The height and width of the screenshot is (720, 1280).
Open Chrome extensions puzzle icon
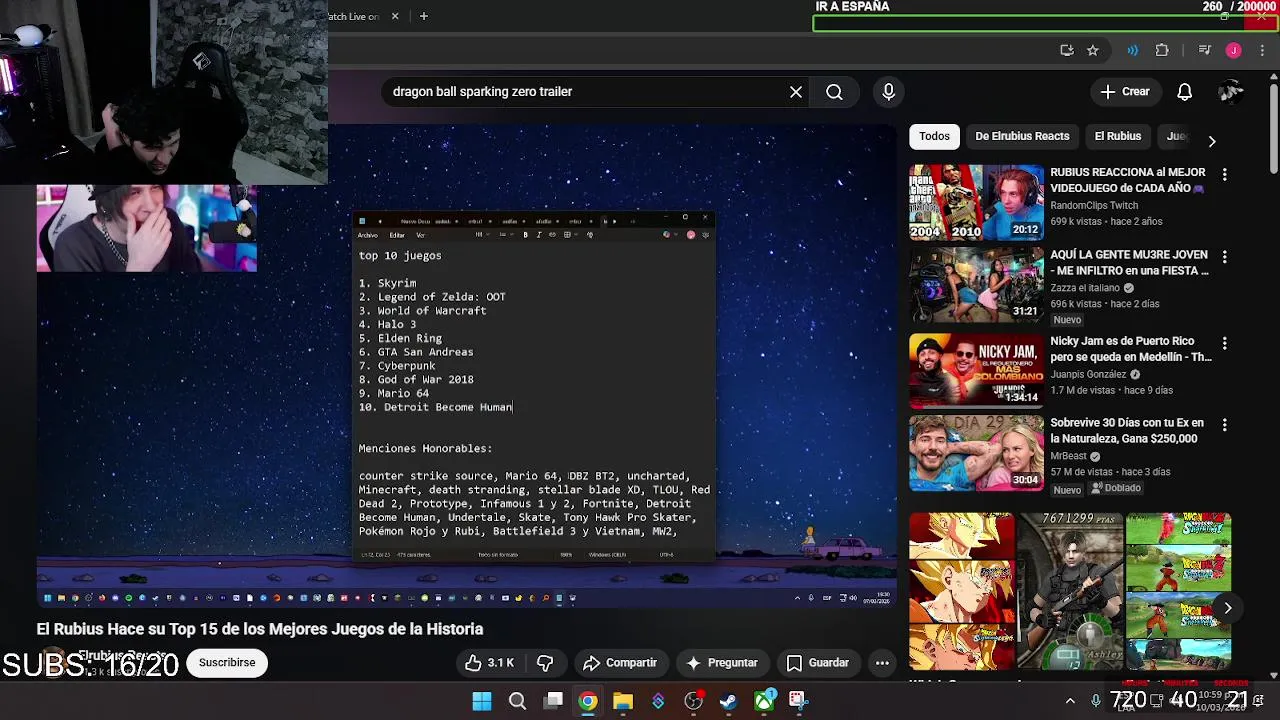coord(1161,50)
